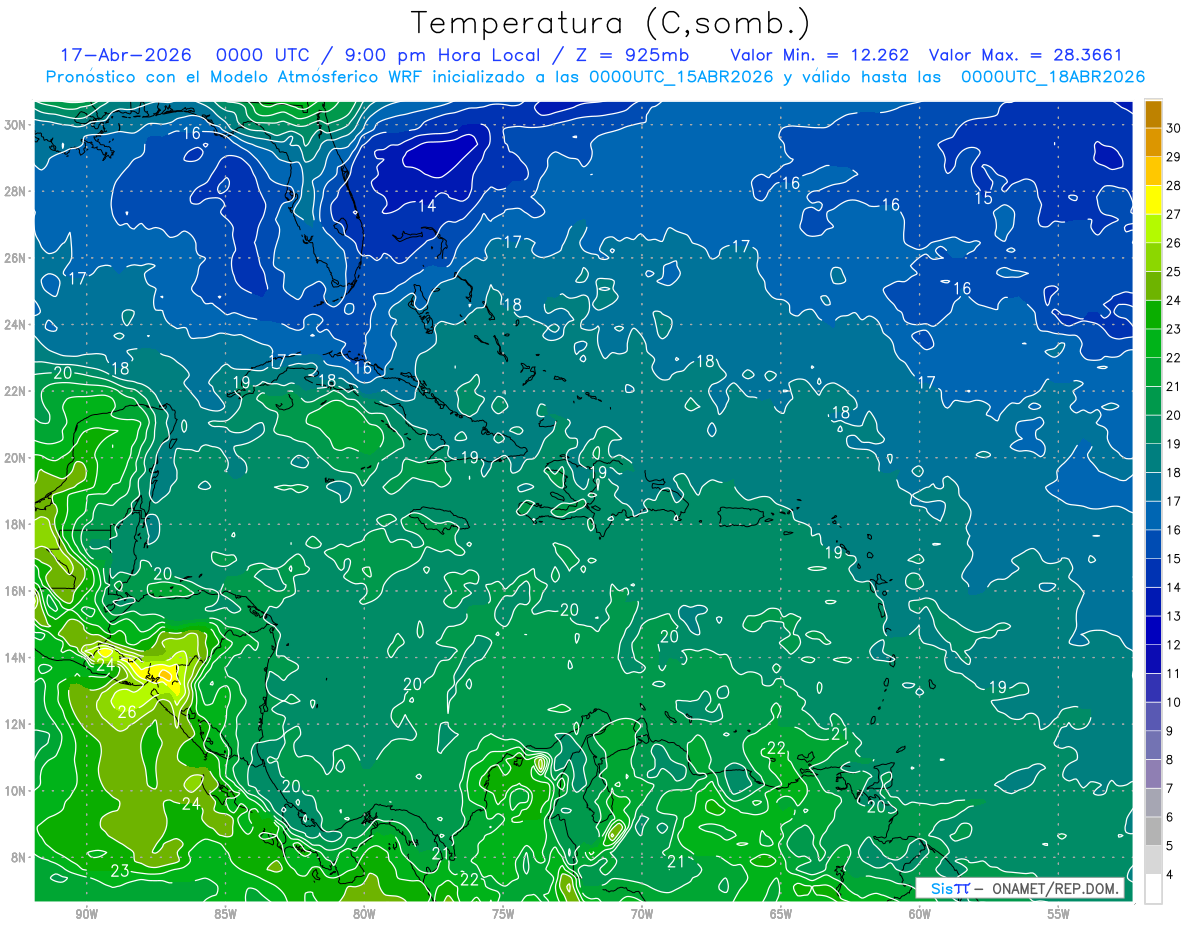Select the white swatch below the 4 label
This screenshot has width=1200, height=927.
[1153, 888]
